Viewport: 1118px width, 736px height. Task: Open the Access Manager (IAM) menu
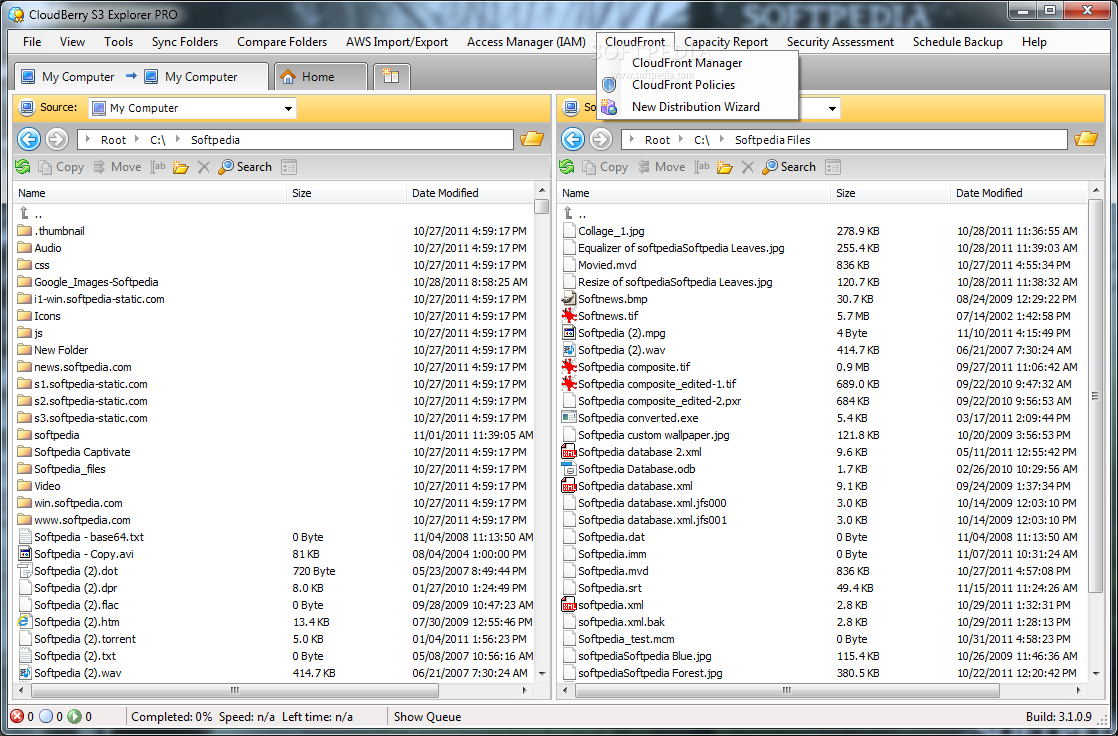click(526, 42)
